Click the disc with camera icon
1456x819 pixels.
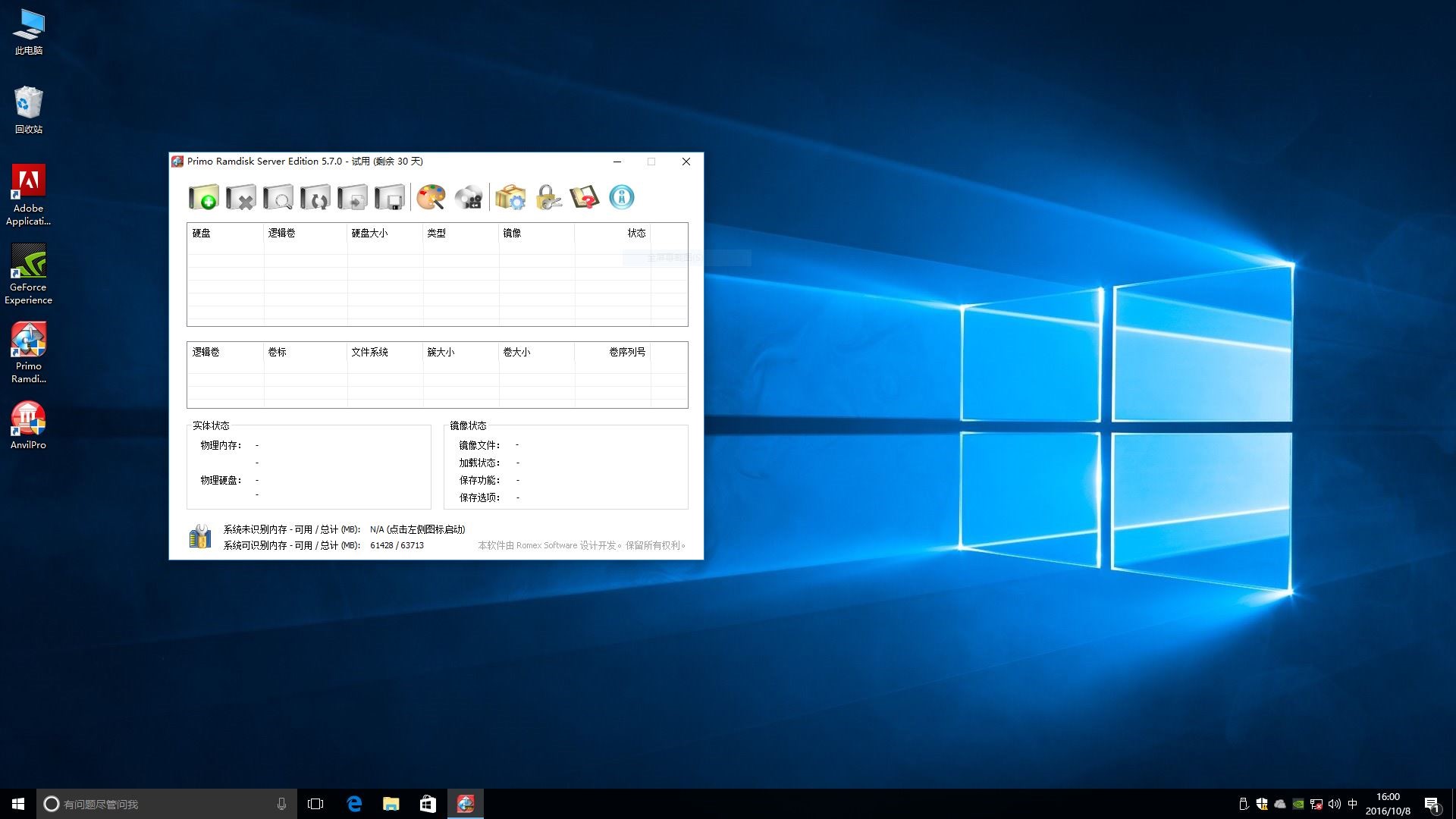pos(469,198)
